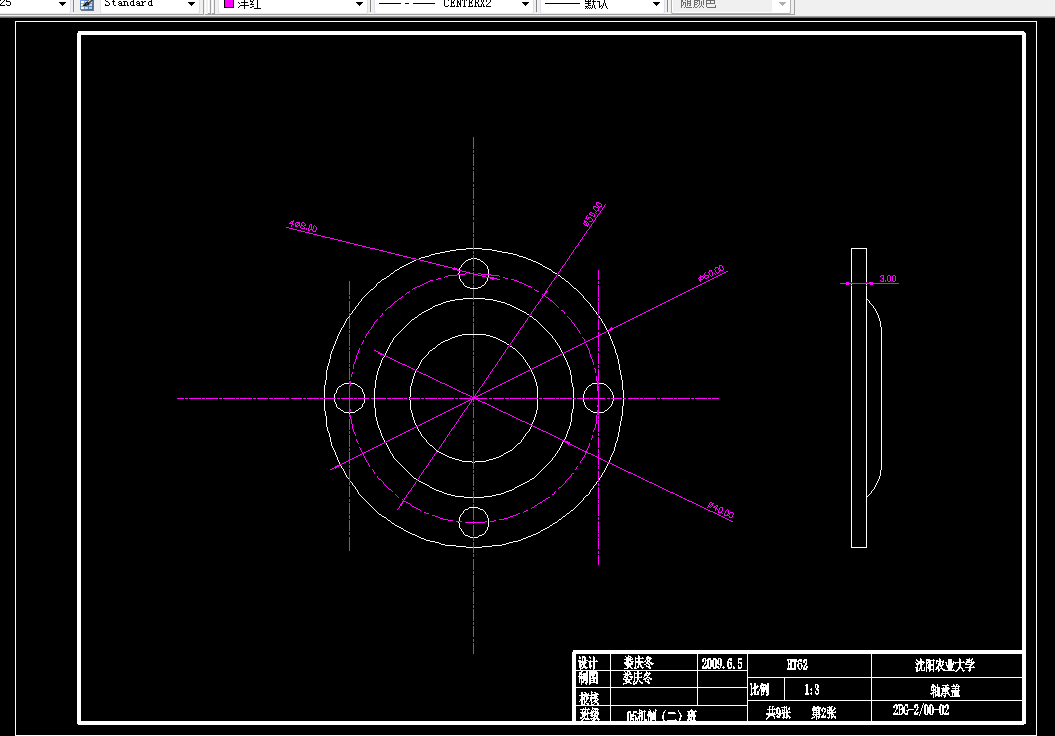
Task: Select the 1:3 scale value
Action: tap(811, 690)
